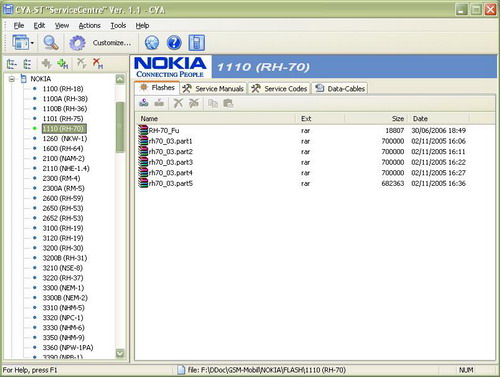The height and width of the screenshot is (377, 500).
Task: Click the Customize gear icon
Action: [77, 43]
